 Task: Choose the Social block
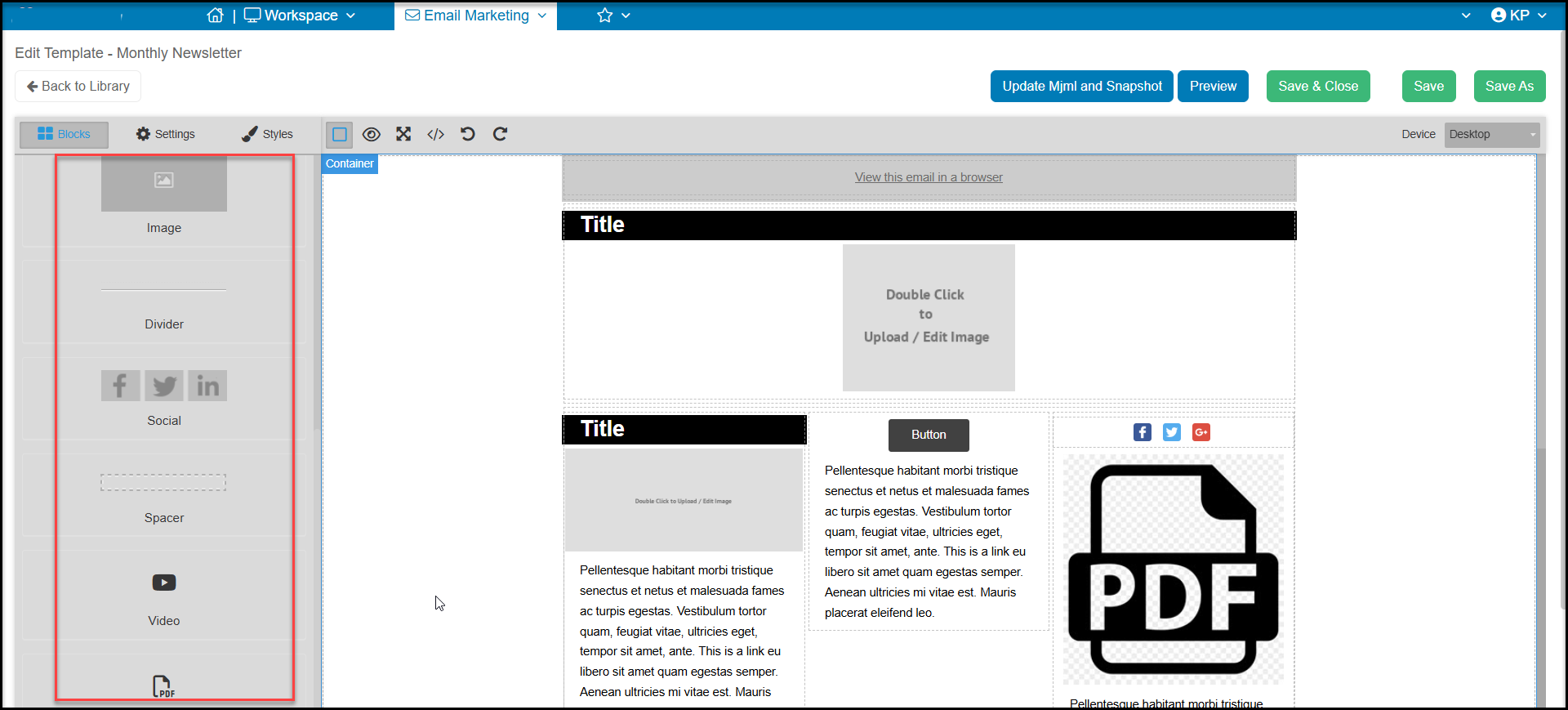tap(164, 398)
